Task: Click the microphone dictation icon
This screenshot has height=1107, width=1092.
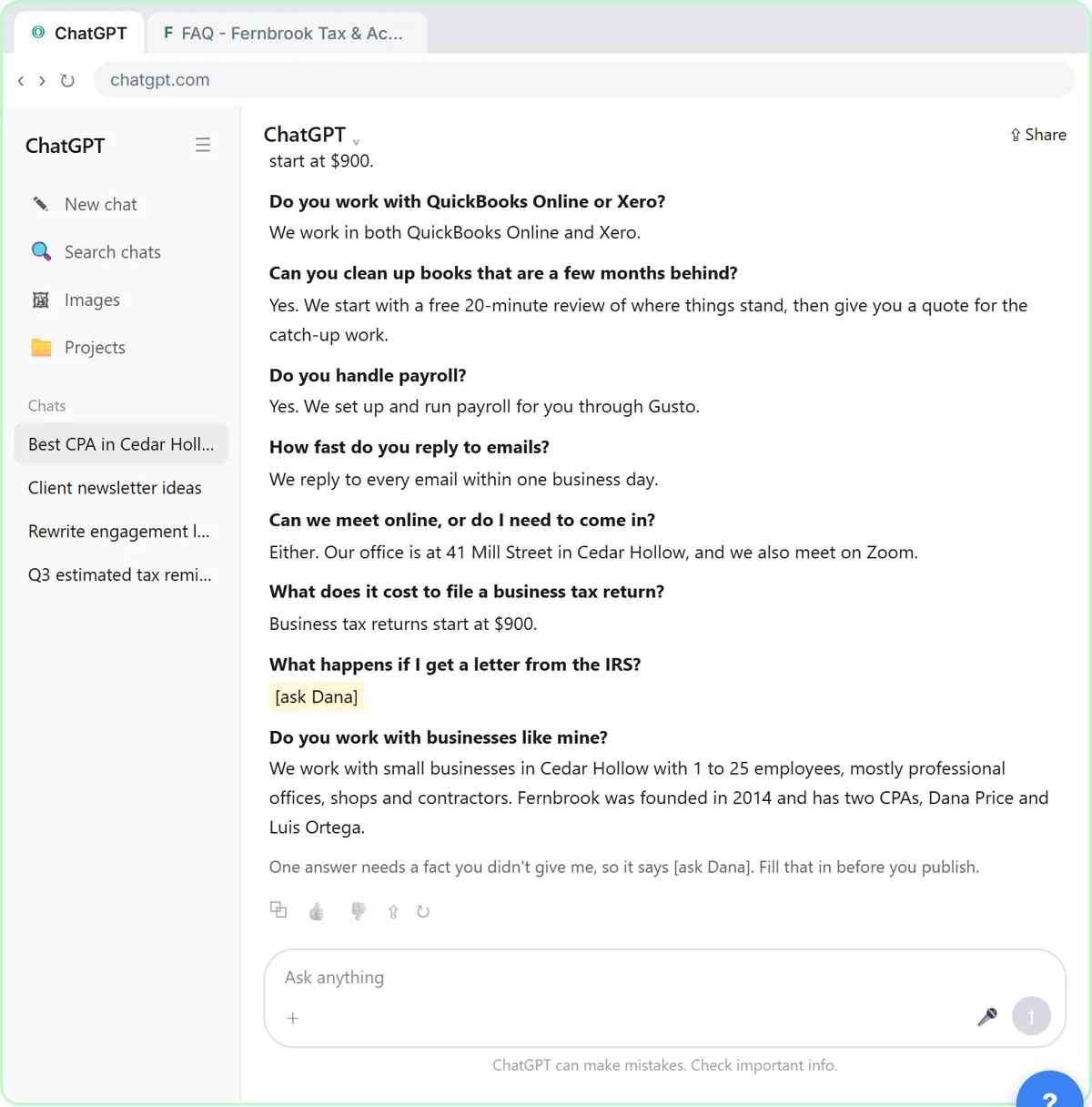Action: pyautogui.click(x=987, y=1016)
